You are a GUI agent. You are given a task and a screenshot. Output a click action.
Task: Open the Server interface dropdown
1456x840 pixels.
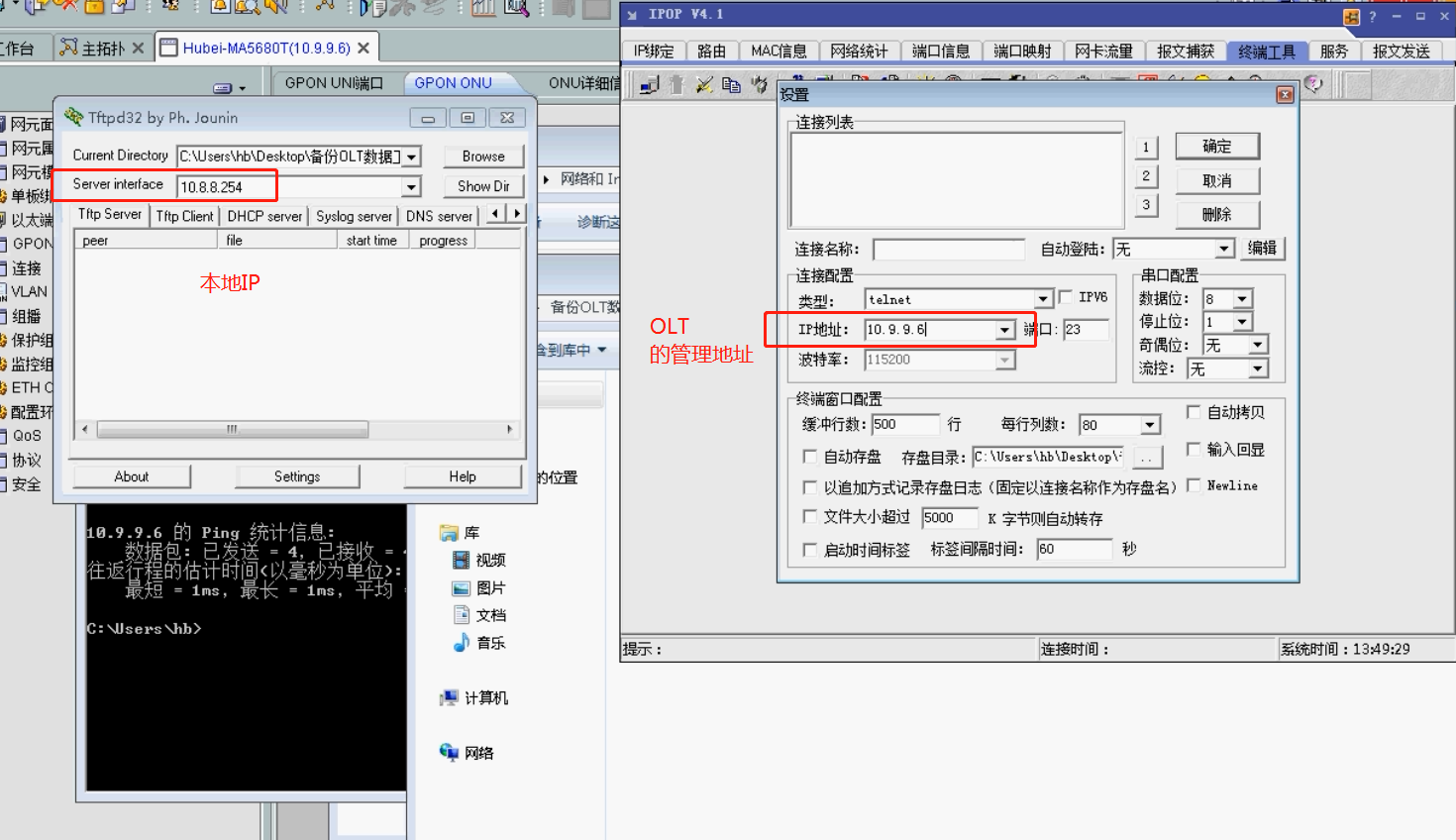tap(411, 187)
